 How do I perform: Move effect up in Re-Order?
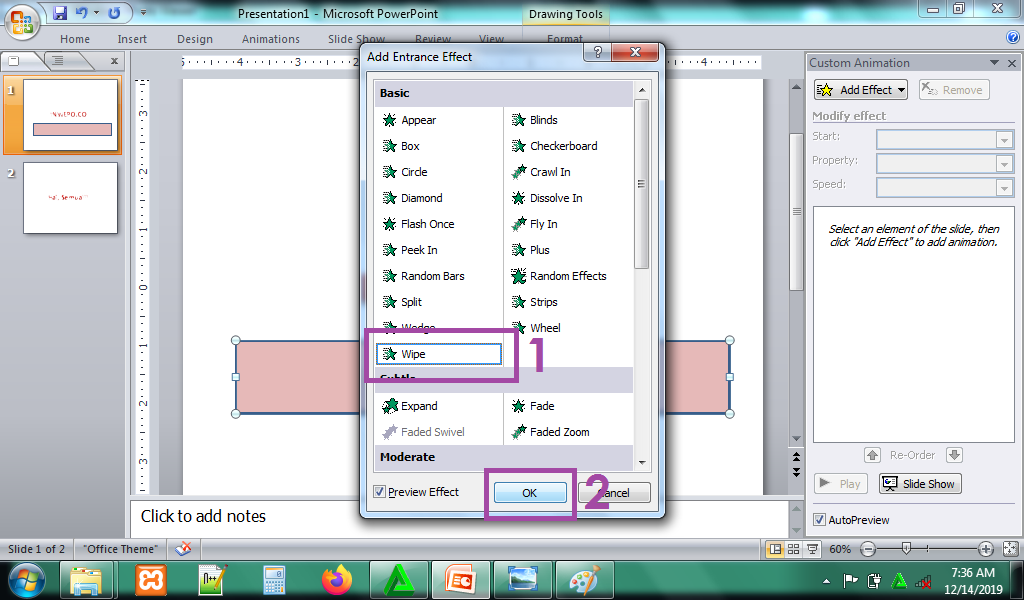872,455
